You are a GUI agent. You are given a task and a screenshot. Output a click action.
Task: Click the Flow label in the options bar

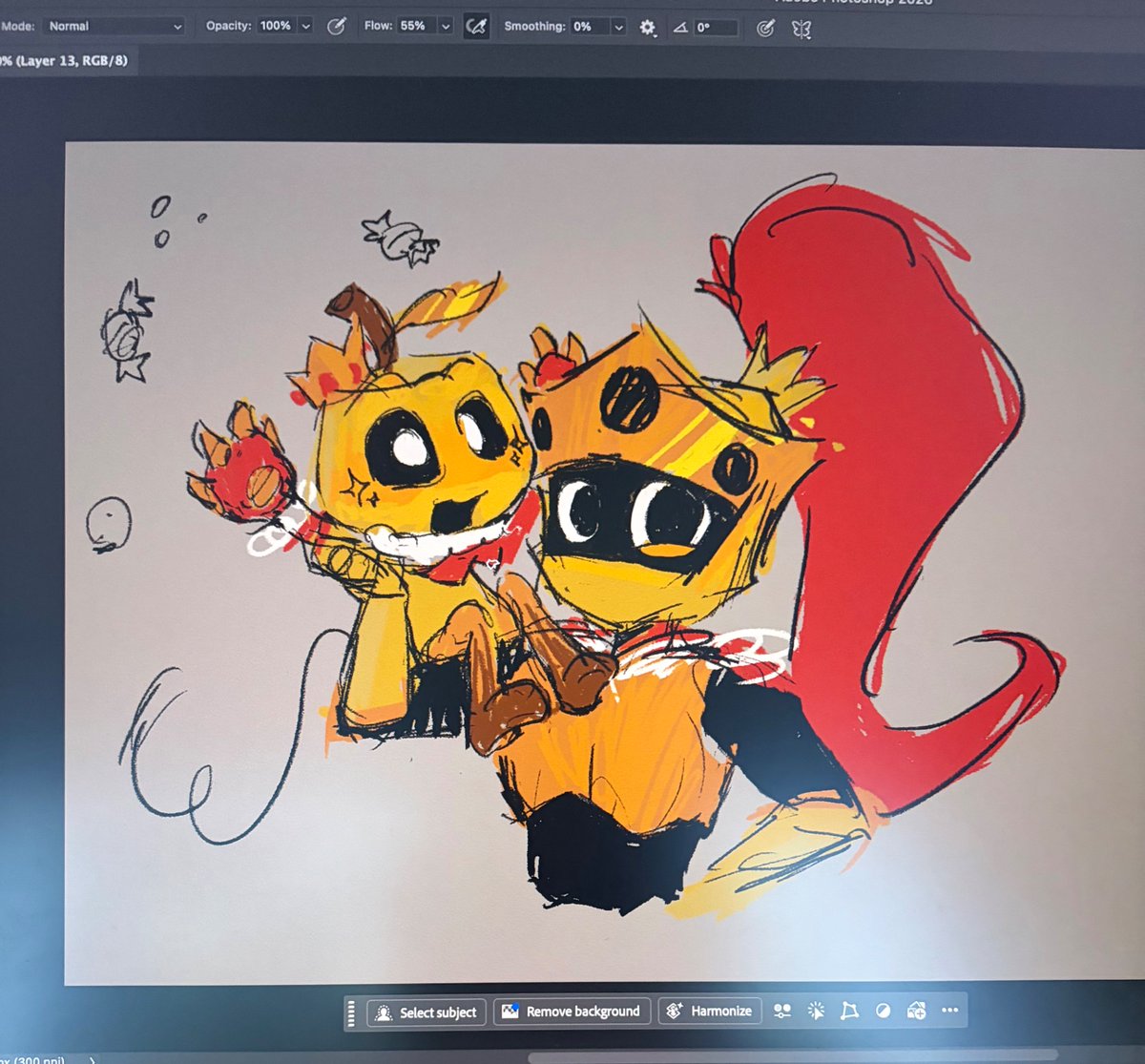(379, 26)
